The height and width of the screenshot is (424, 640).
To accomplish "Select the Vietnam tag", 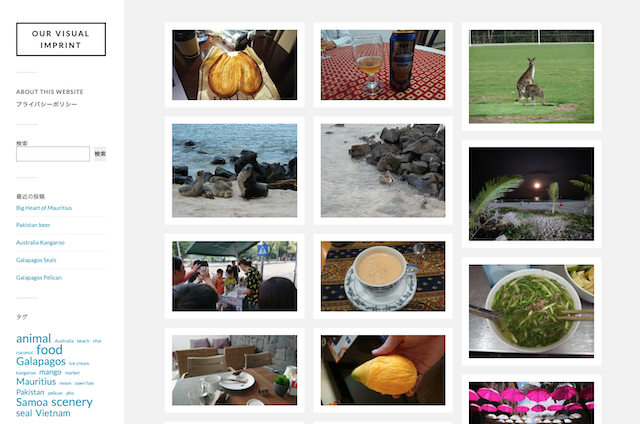I will (x=53, y=413).
